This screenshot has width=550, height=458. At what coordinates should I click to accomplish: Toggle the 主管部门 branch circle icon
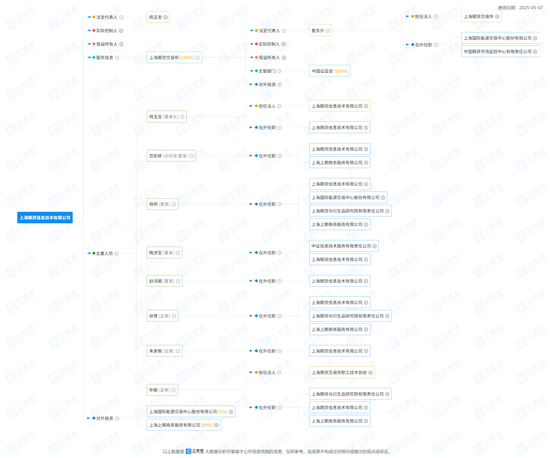pos(279,71)
